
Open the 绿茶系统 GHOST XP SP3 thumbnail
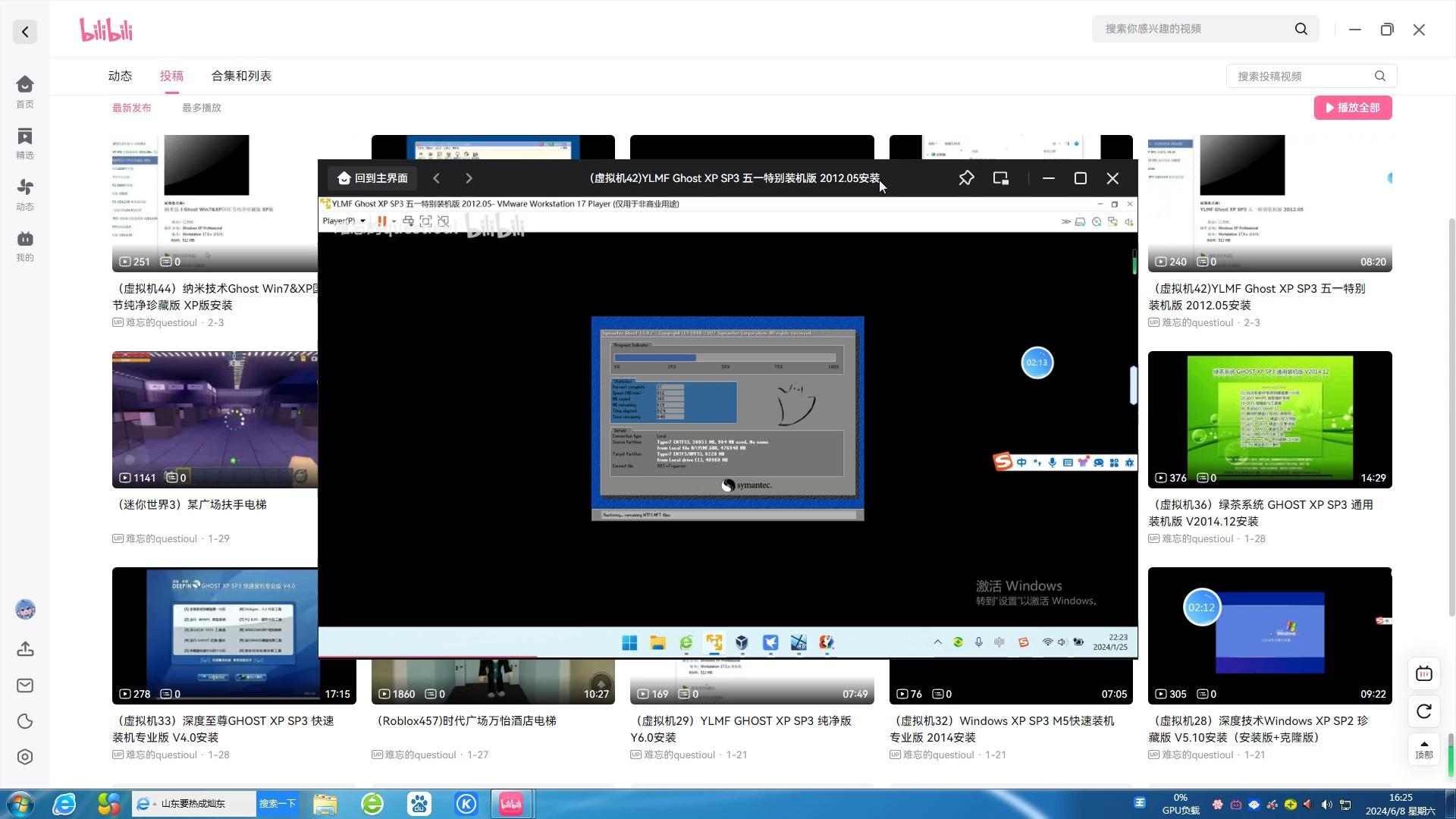point(1270,419)
